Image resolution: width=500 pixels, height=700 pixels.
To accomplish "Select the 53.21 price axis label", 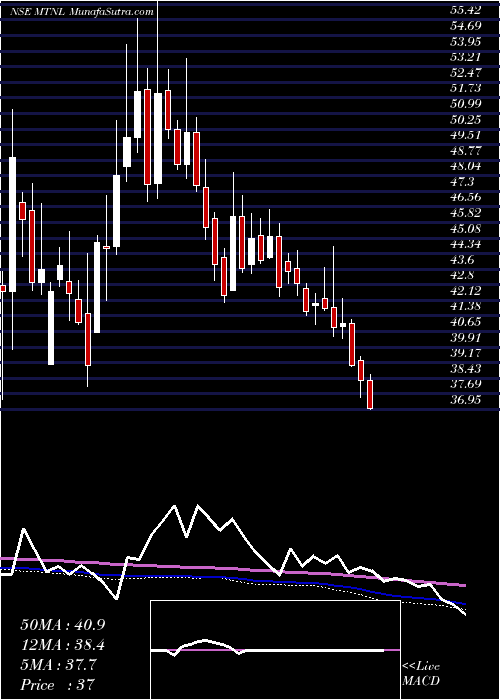I will tap(465, 57).
